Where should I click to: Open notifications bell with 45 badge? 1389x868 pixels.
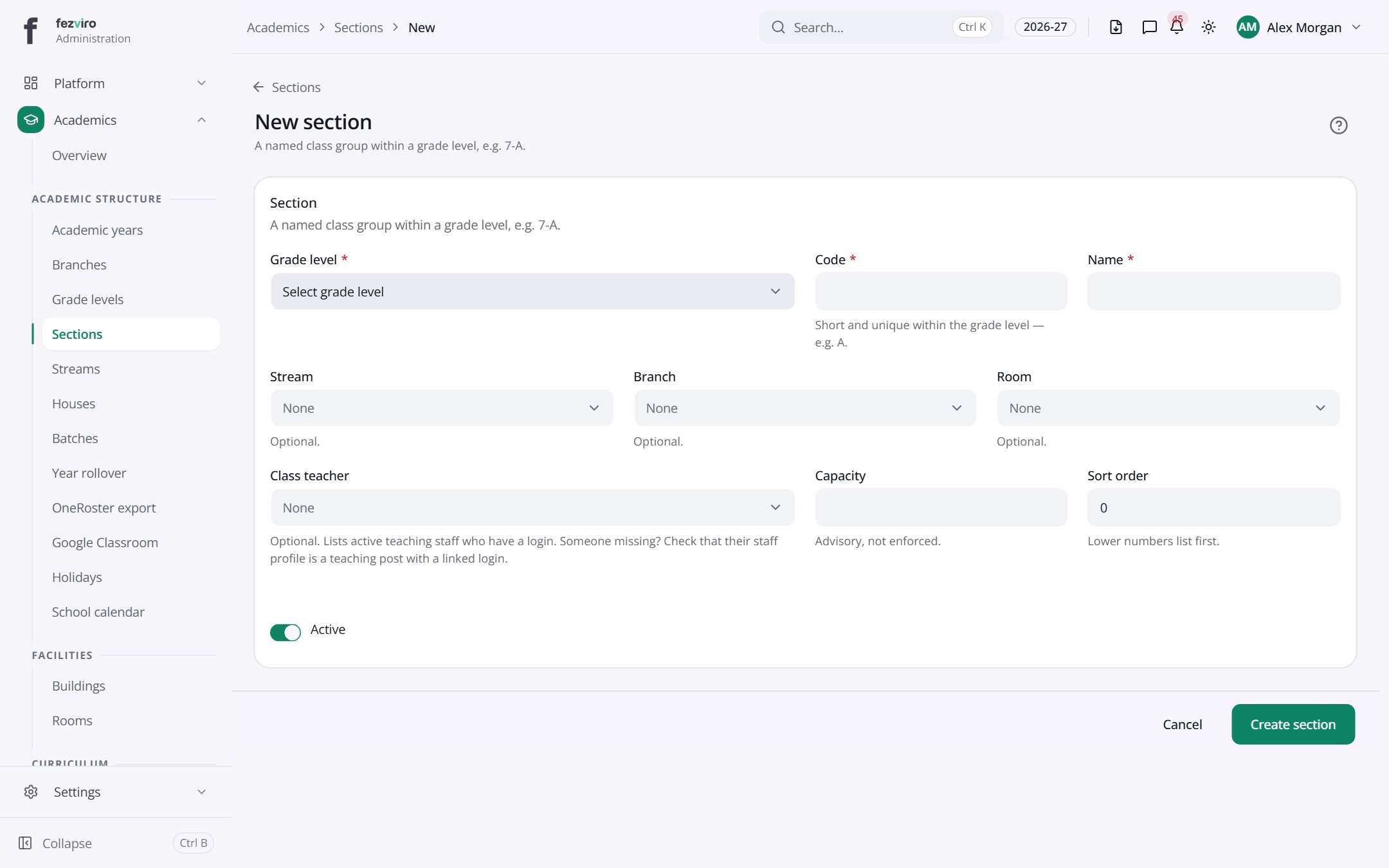point(1177,27)
